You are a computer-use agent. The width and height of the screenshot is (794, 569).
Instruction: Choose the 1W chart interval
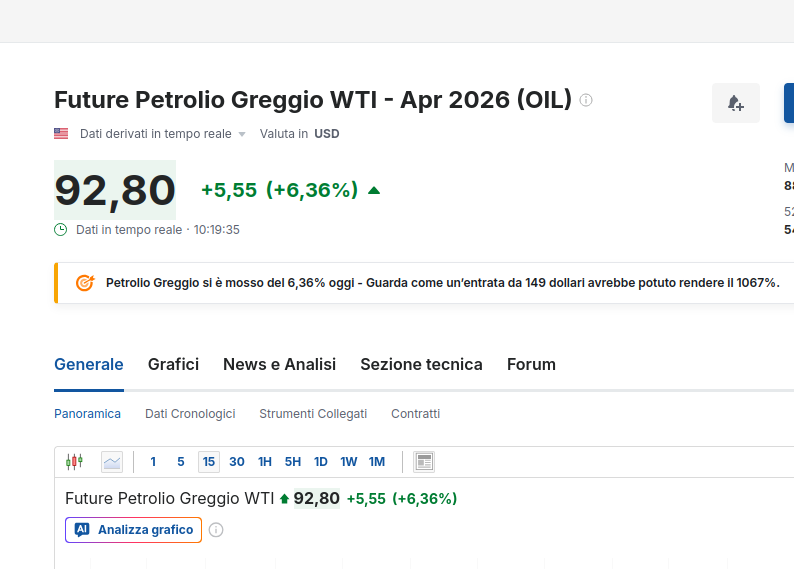pyautogui.click(x=348, y=462)
